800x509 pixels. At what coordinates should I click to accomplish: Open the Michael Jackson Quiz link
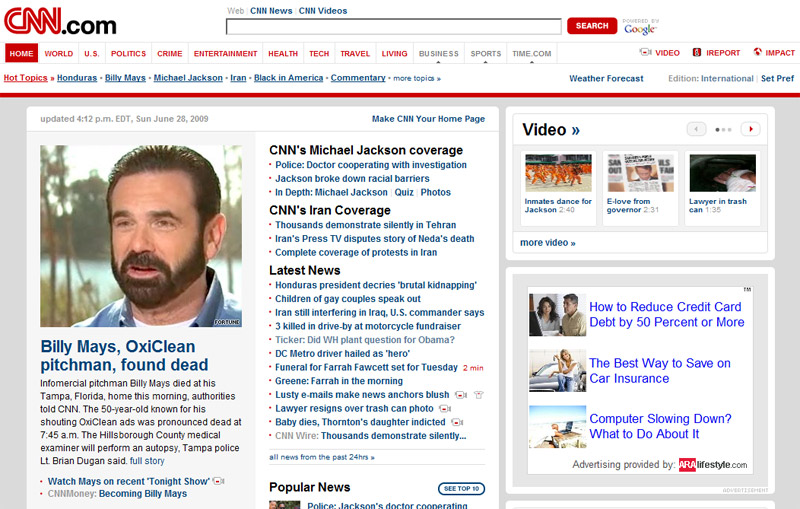(404, 192)
